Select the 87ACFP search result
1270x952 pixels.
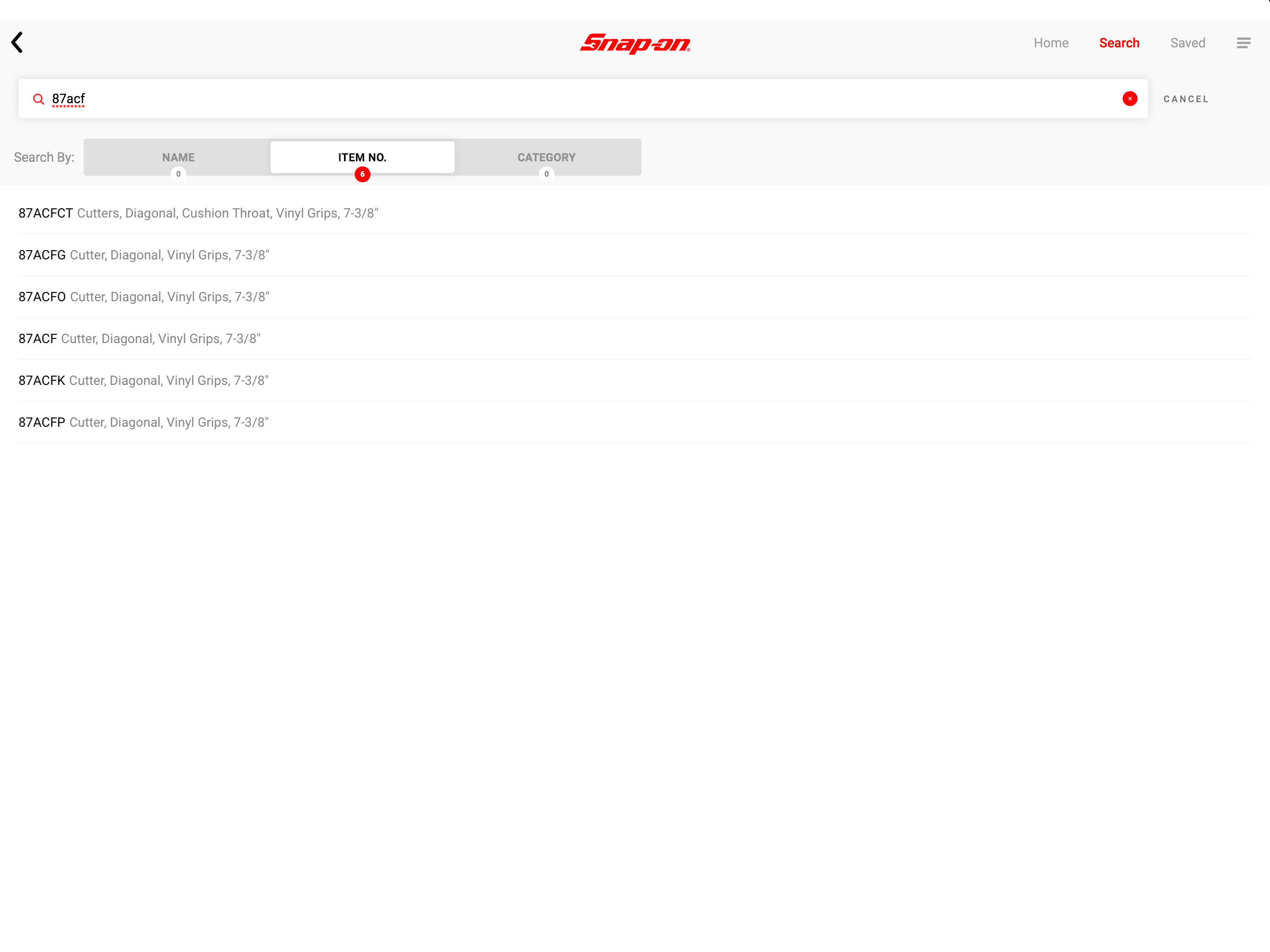click(x=144, y=423)
